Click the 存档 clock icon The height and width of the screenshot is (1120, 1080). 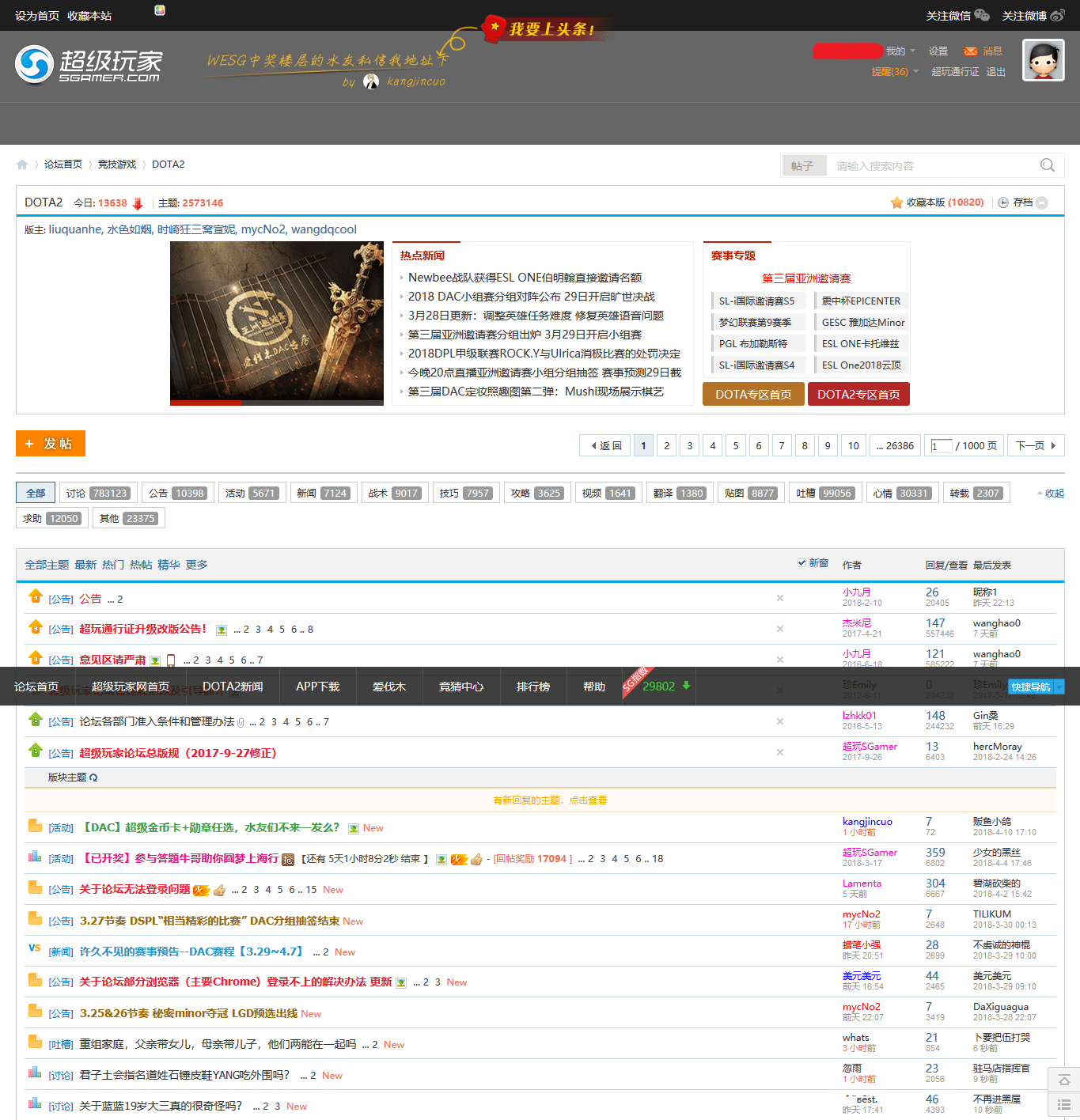click(x=1003, y=202)
